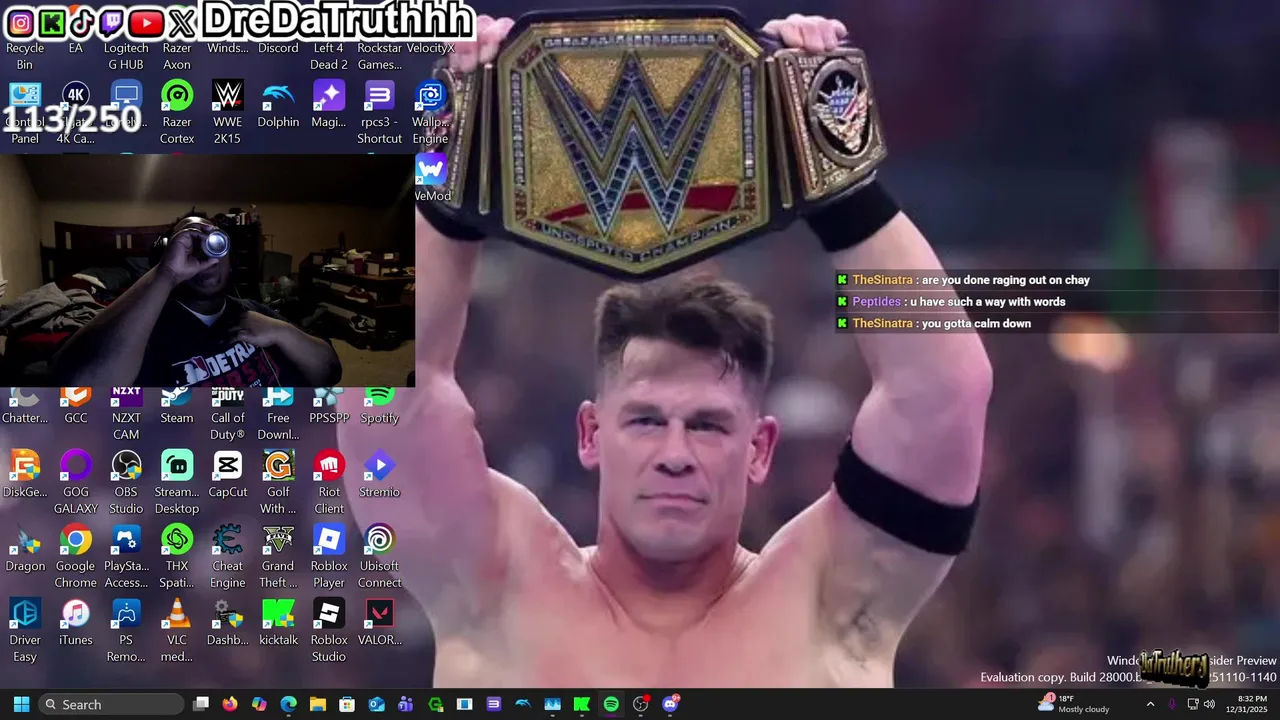Launch Firefox from the taskbar

click(x=230, y=704)
